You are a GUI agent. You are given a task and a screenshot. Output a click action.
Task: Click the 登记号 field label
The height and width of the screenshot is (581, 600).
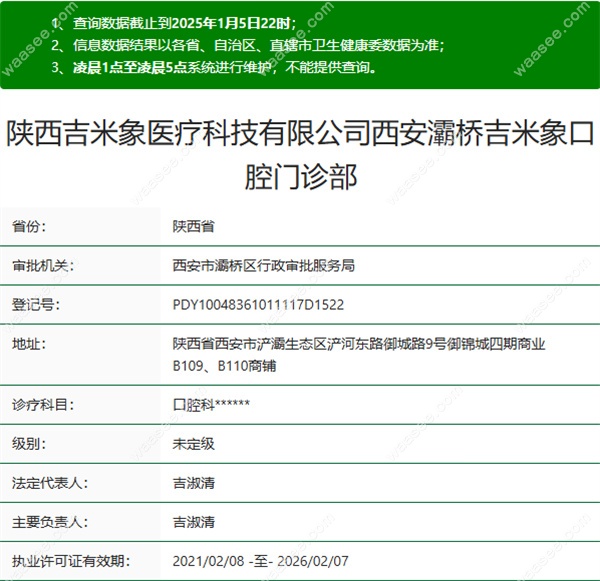(36, 305)
